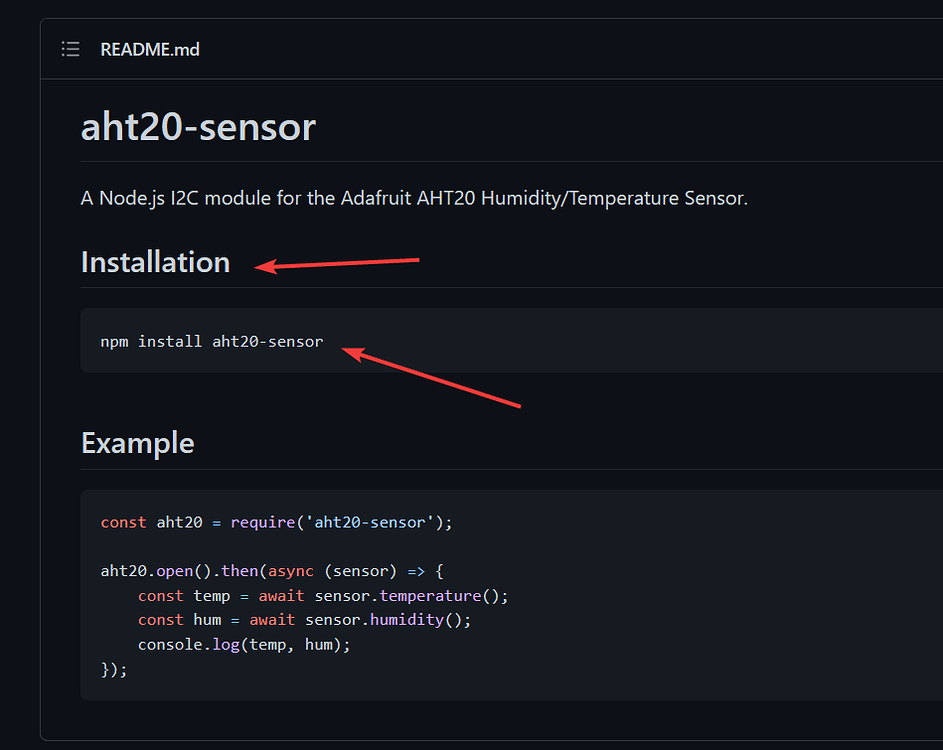
Task: Click the Installation heading anchor
Action: coord(155,262)
